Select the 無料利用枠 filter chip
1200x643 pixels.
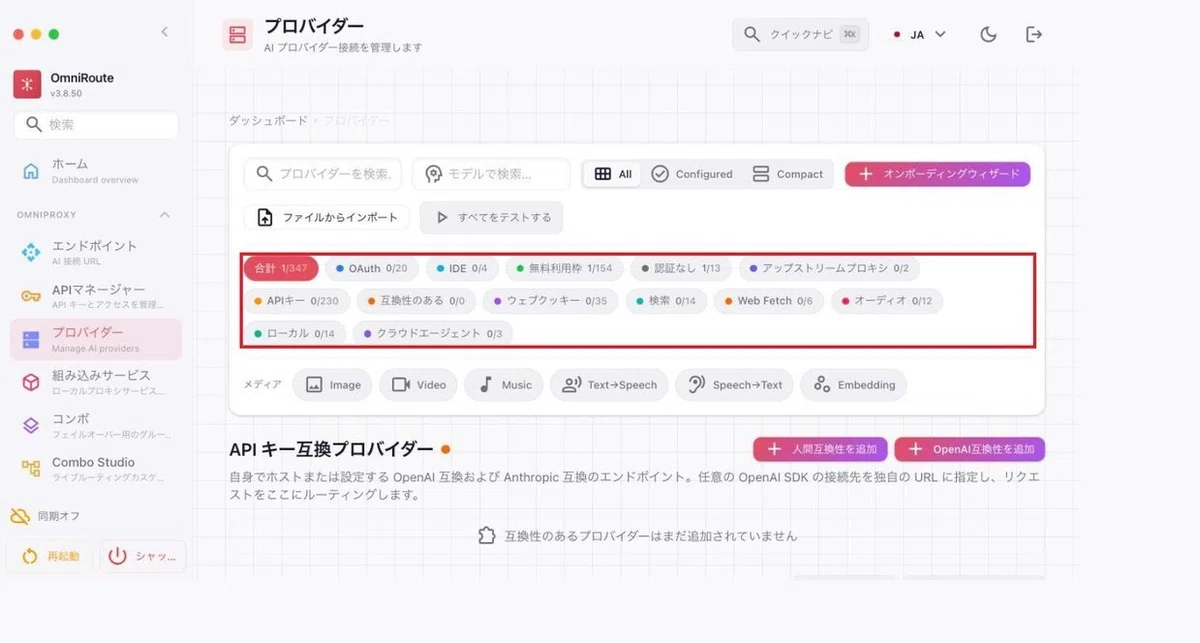[x=564, y=268]
